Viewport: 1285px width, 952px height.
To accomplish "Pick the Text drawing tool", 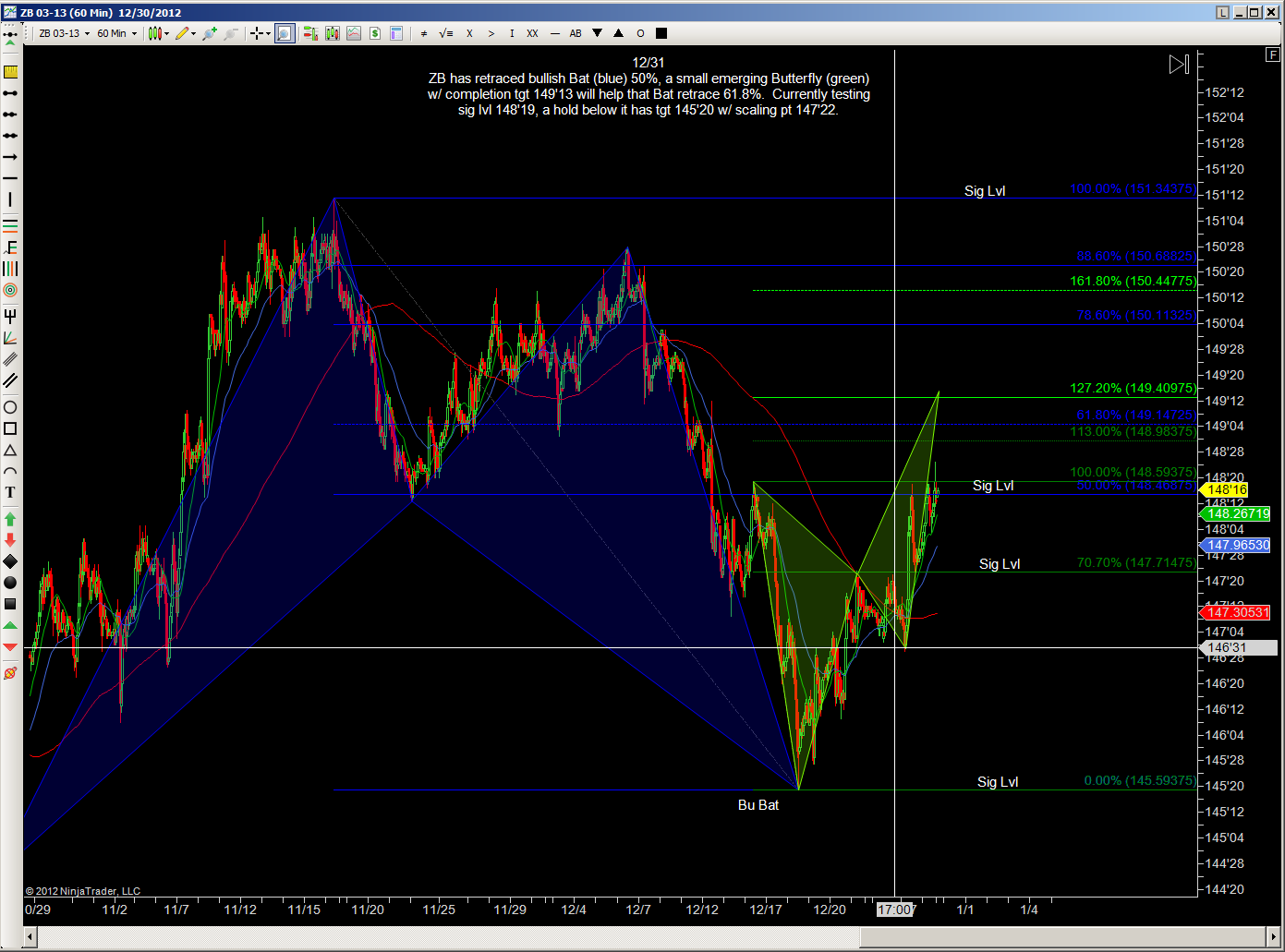I will (x=10, y=493).
